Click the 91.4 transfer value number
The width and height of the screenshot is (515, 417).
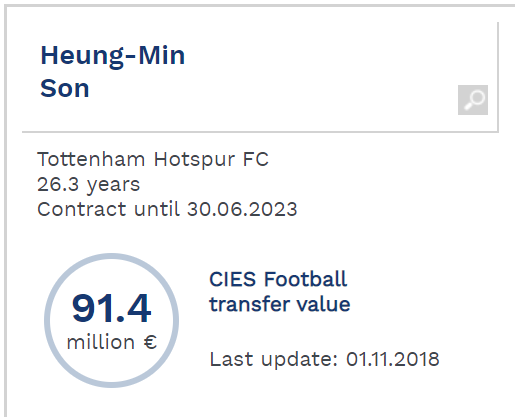(111, 308)
